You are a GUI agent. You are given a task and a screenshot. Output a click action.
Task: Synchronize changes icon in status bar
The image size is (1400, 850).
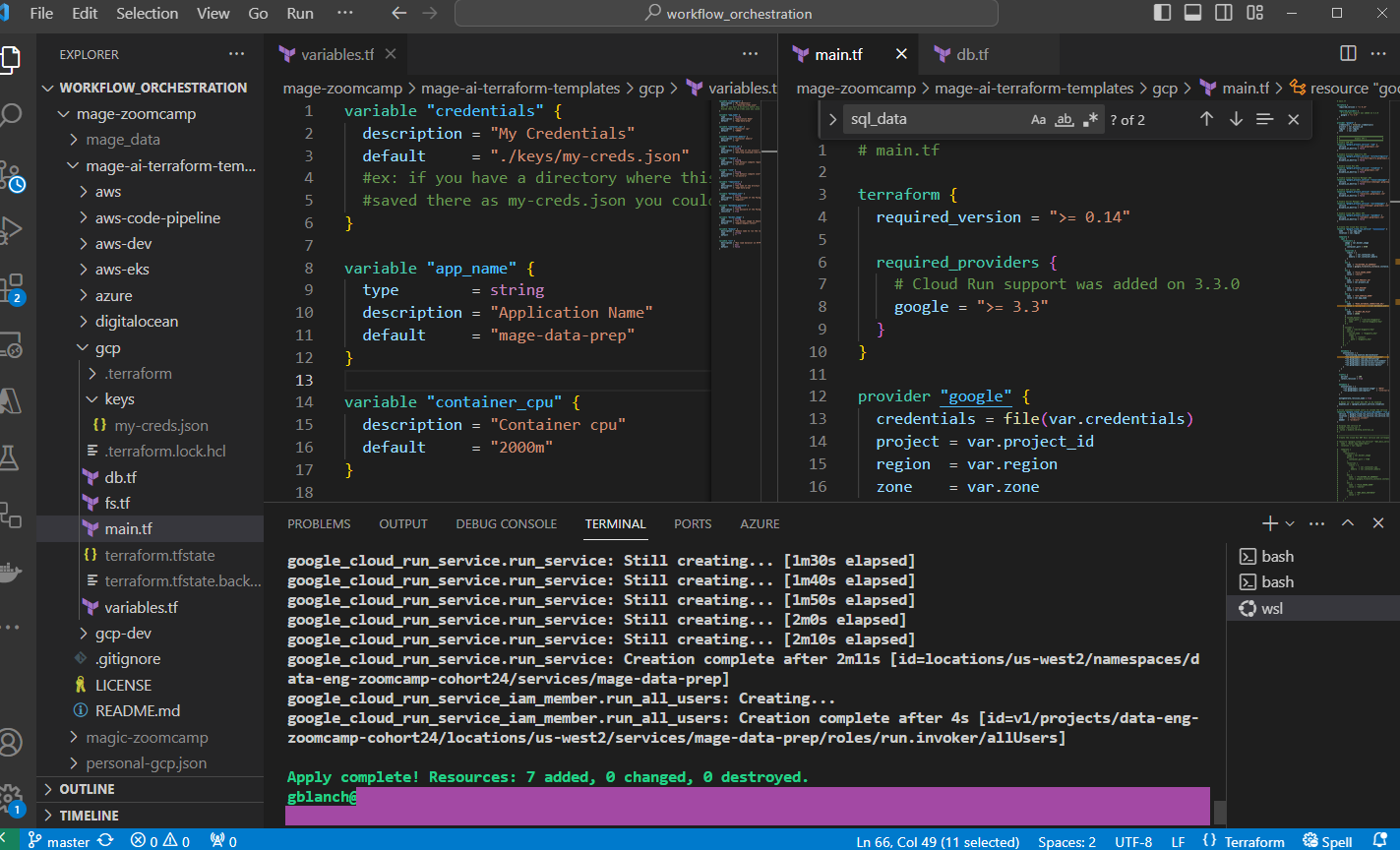tap(105, 841)
